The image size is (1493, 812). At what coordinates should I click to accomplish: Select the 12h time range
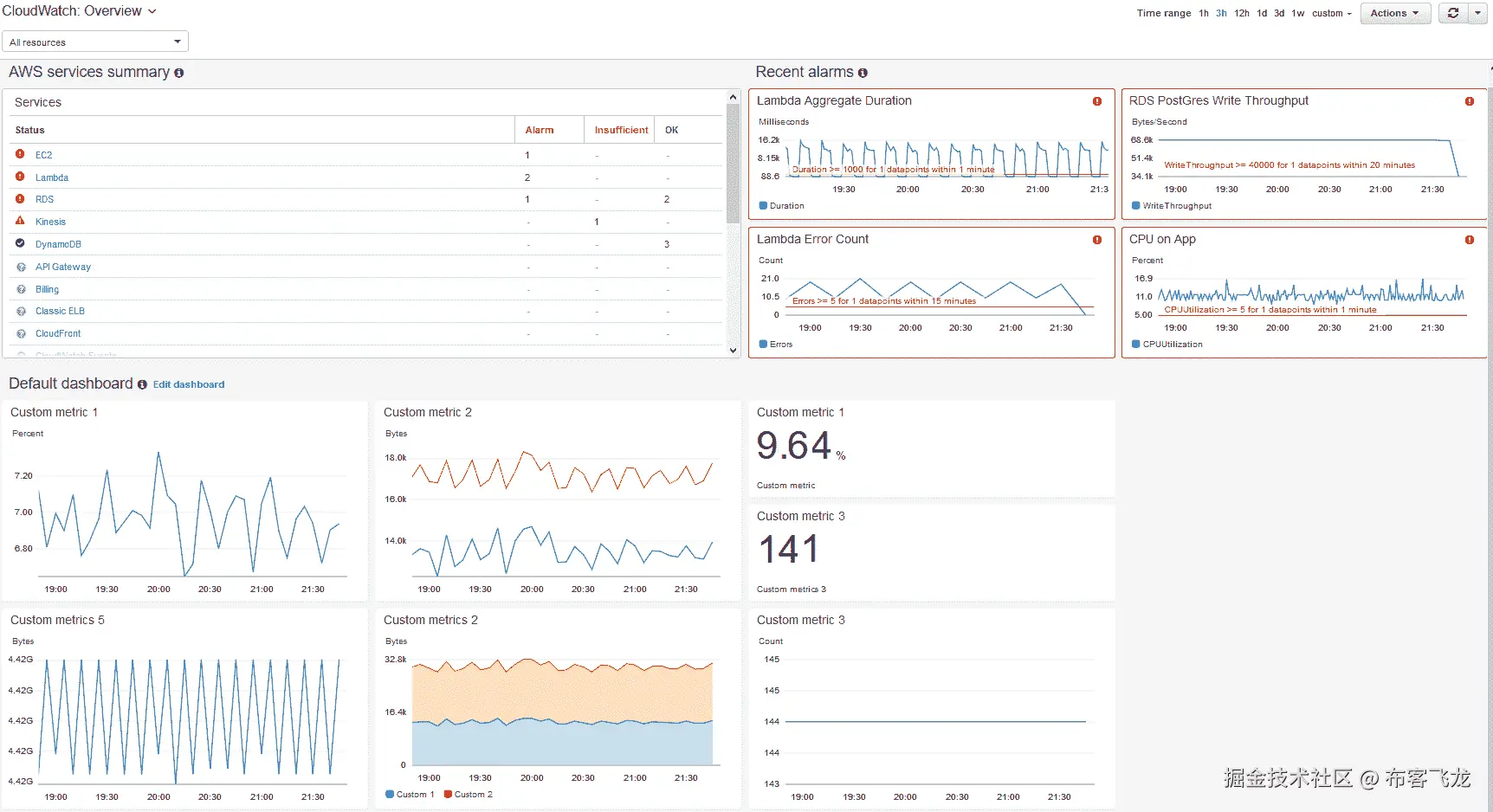[1242, 13]
